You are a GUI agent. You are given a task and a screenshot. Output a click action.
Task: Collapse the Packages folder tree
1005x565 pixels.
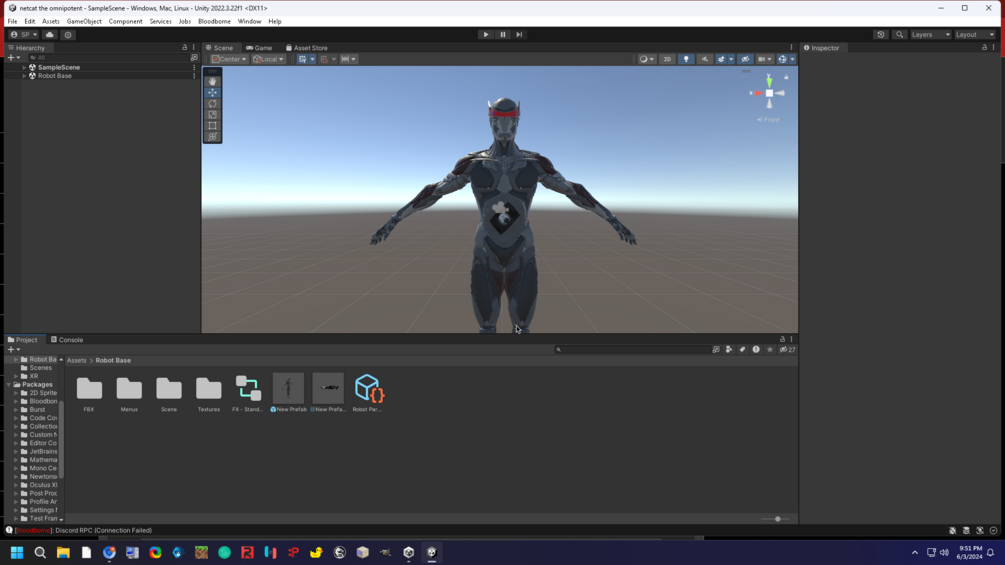[9, 384]
